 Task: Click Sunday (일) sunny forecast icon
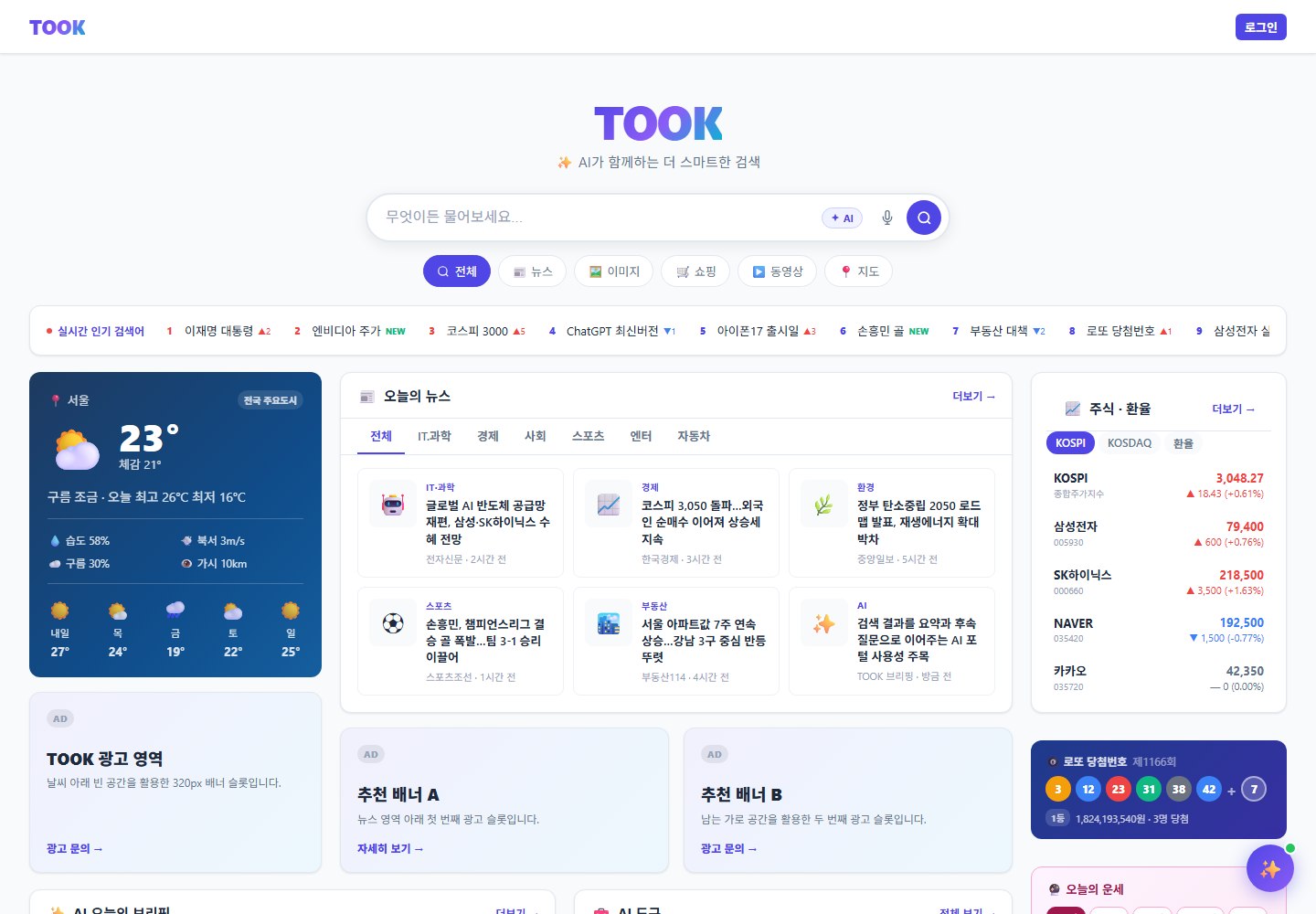[291, 611]
